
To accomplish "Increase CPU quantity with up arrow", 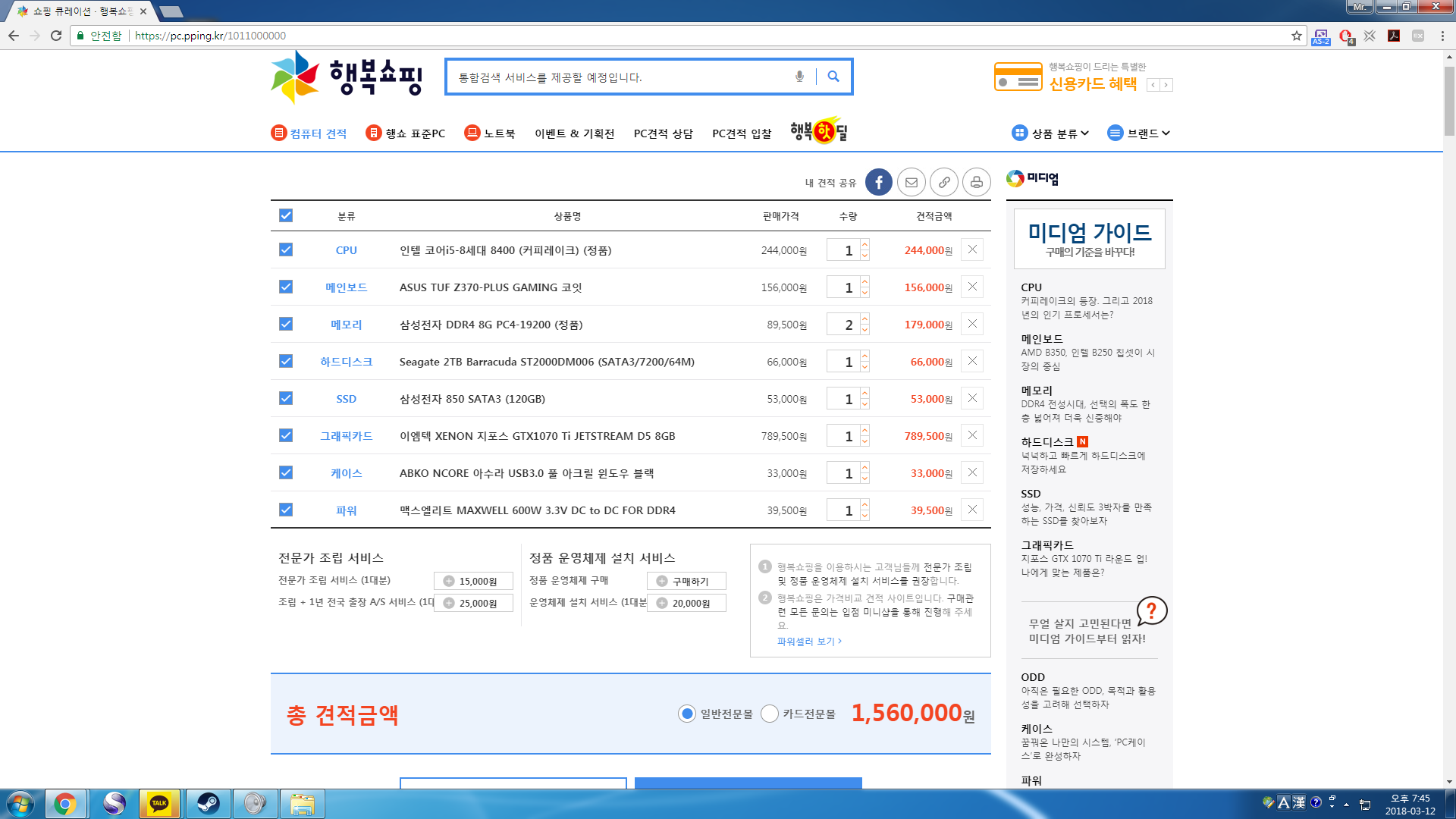I will 864,244.
